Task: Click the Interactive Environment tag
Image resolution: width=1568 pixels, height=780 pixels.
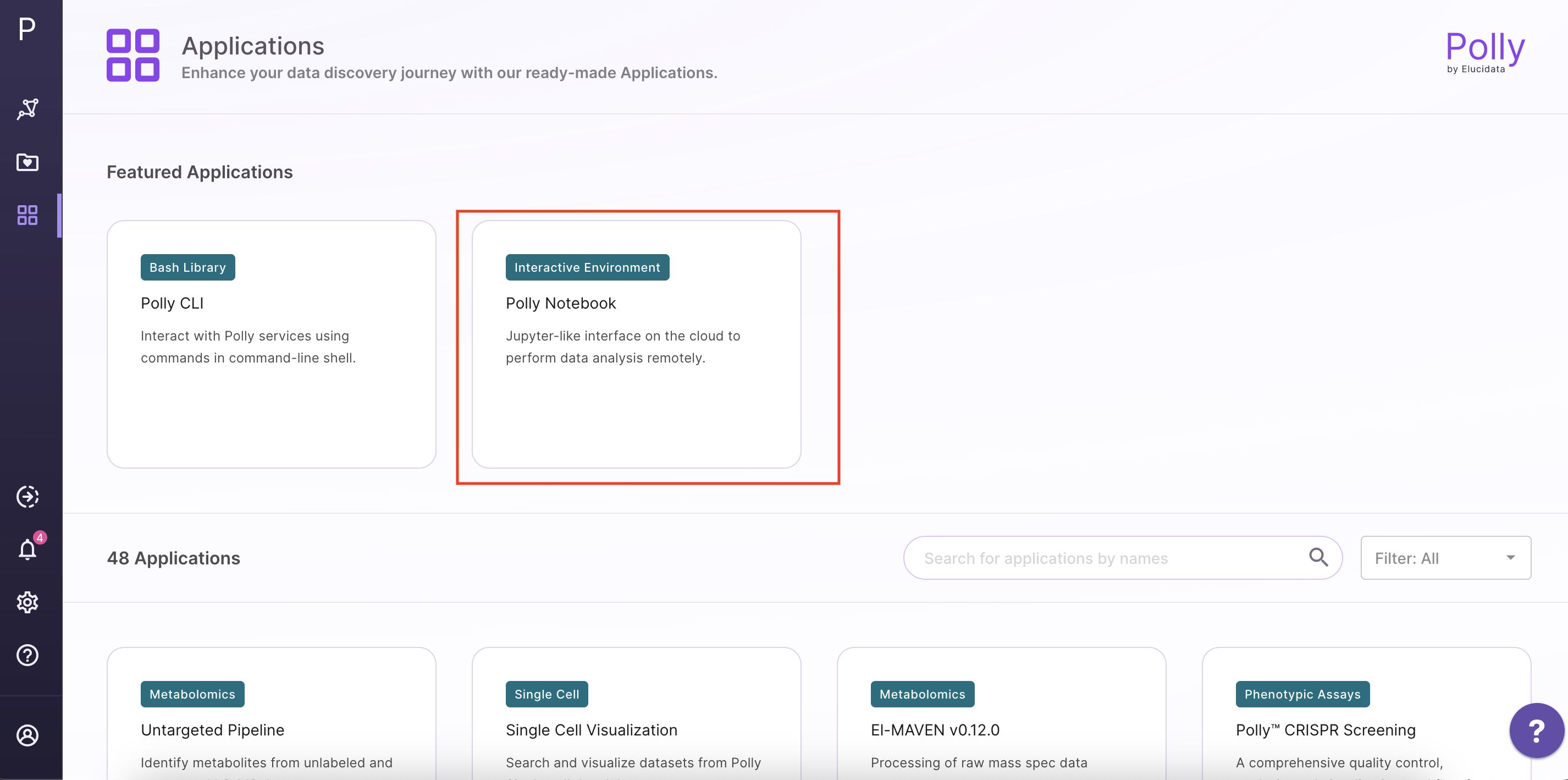Action: click(x=587, y=267)
